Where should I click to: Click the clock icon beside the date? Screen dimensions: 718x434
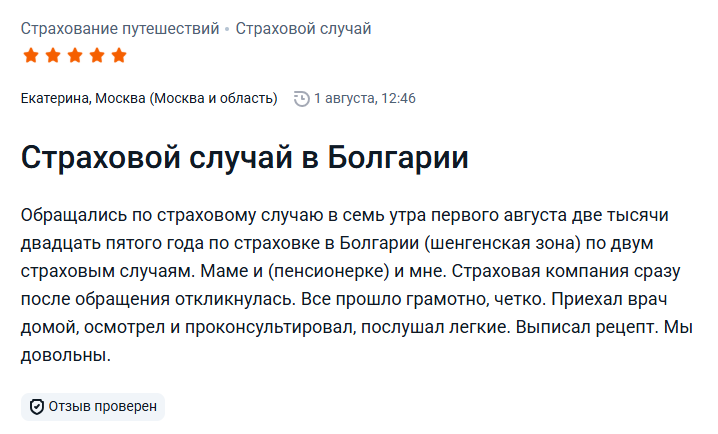coord(301,98)
